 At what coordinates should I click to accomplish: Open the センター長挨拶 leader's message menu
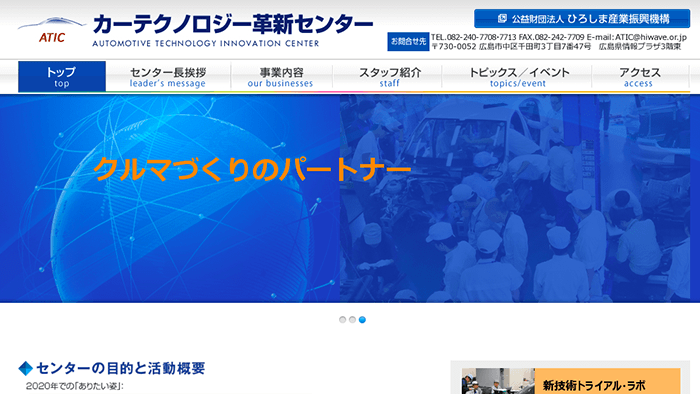pos(168,77)
